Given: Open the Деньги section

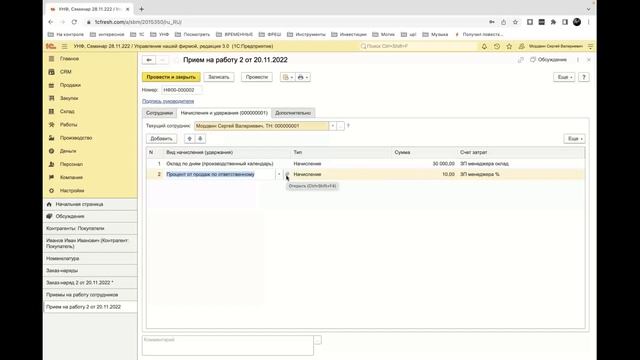Looking at the screenshot, I should point(68,151).
